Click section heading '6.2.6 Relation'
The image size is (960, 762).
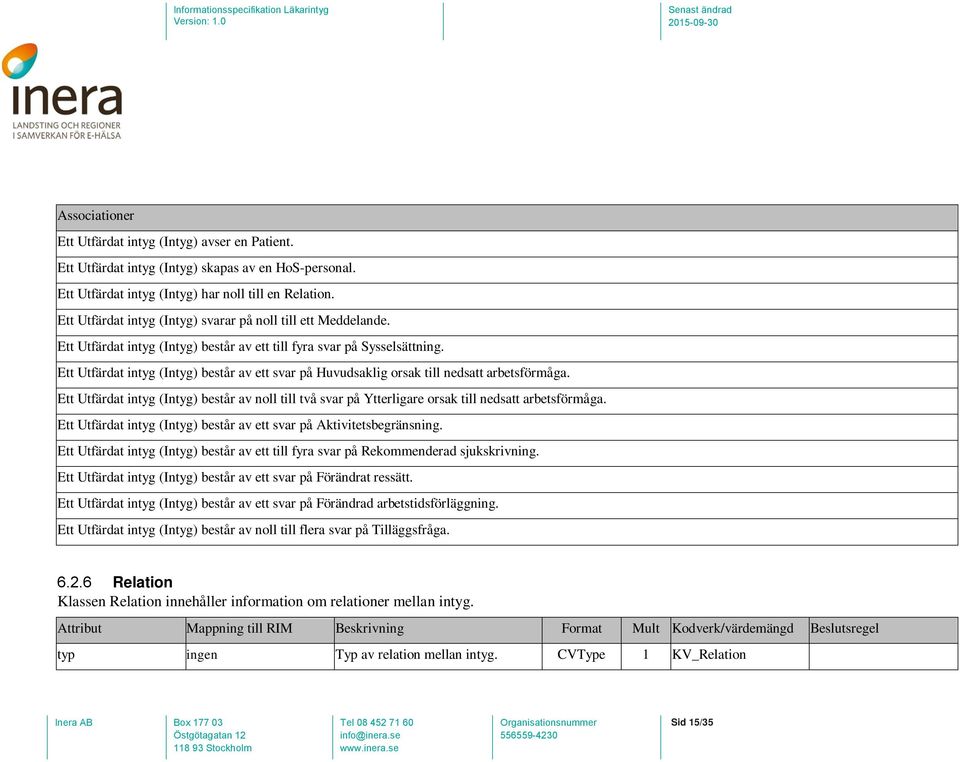[115, 582]
